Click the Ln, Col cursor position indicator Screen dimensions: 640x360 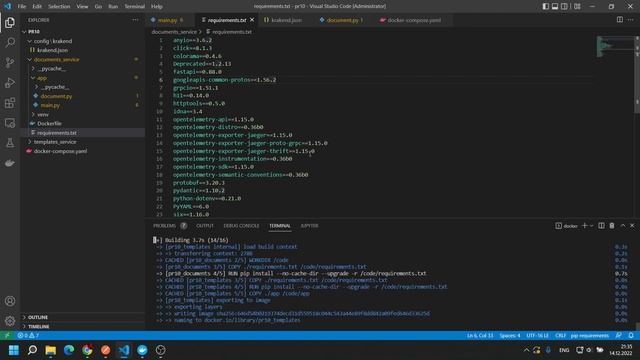pyautogui.click(x=480, y=336)
